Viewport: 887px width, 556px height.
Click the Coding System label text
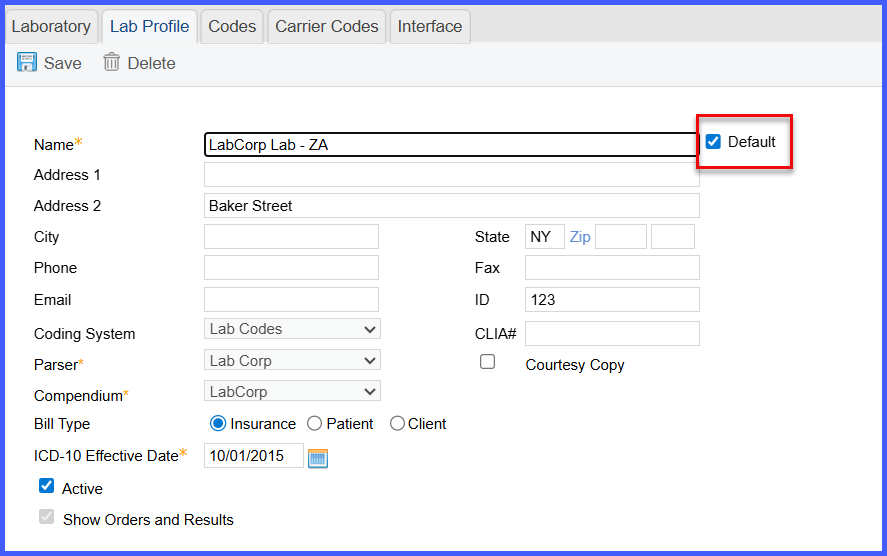84,334
